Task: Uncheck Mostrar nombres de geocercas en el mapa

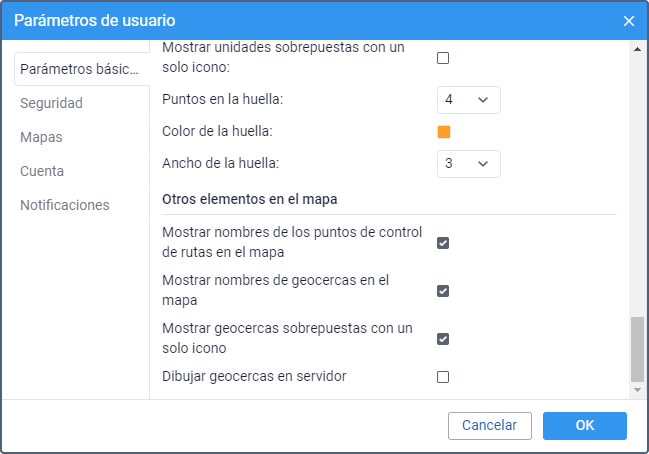Action: point(443,291)
